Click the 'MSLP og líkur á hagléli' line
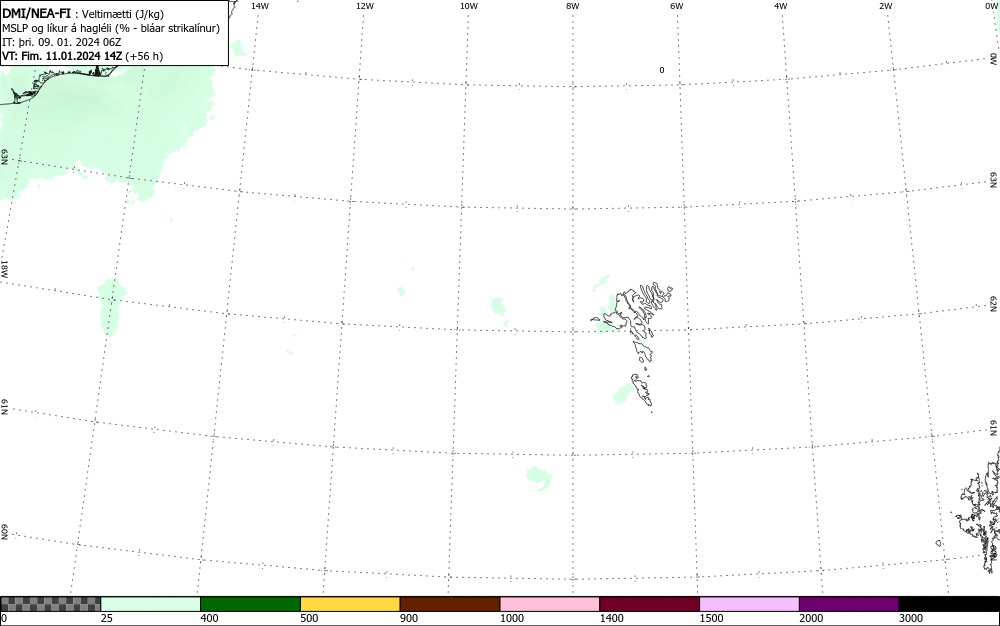 click(x=111, y=28)
